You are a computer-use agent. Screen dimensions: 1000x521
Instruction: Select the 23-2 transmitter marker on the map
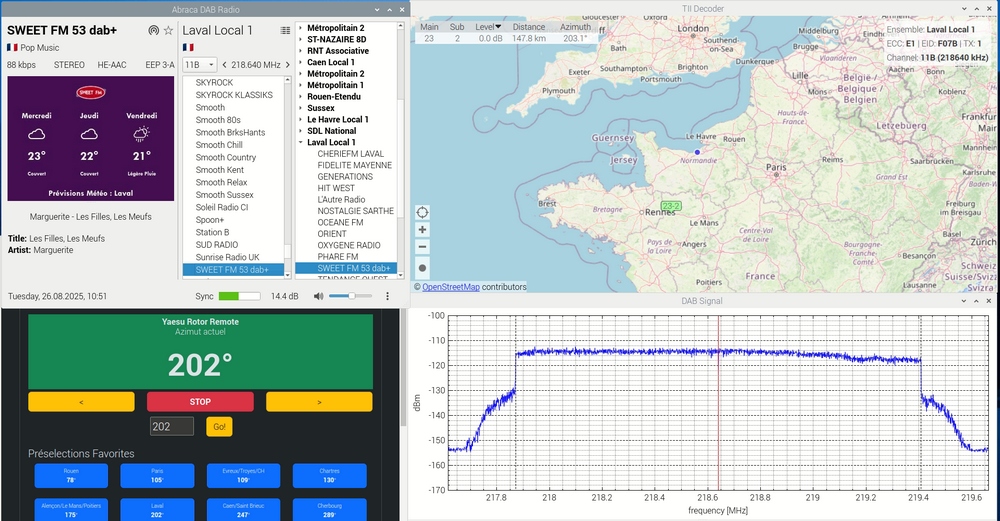[671, 206]
